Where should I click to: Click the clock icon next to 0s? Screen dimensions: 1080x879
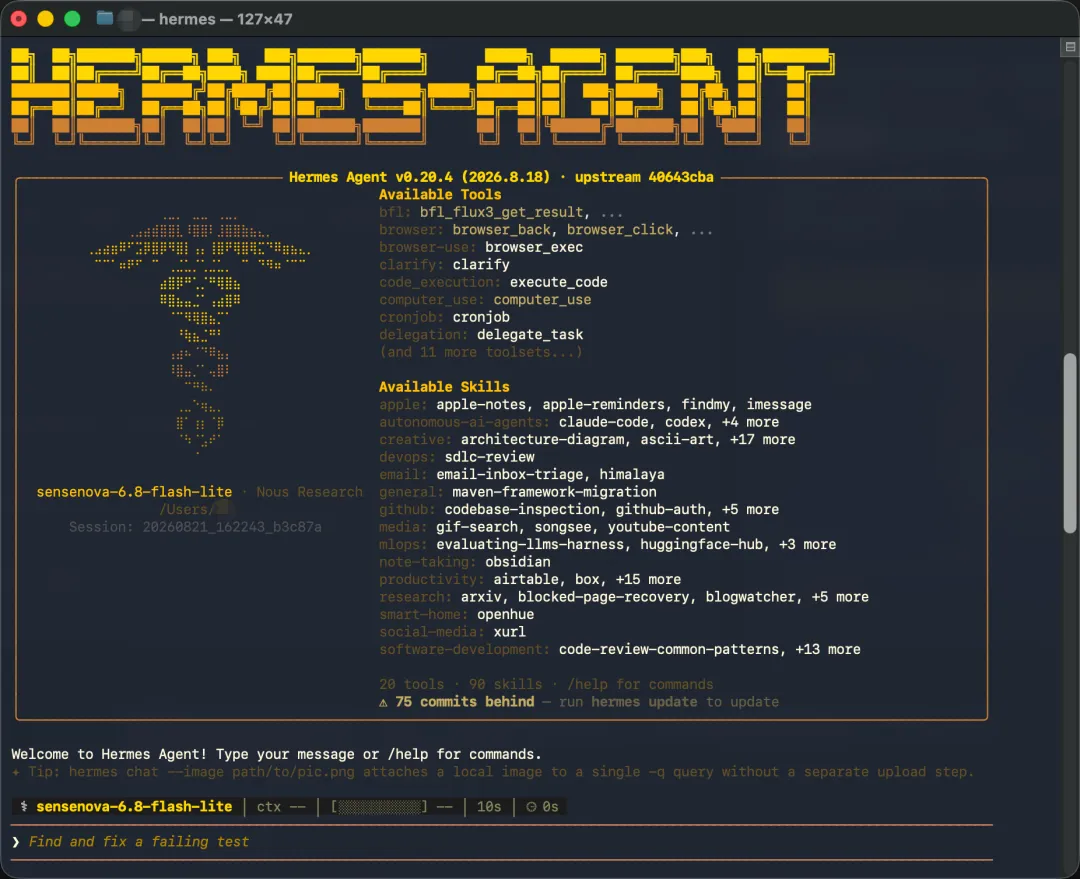pyautogui.click(x=531, y=806)
